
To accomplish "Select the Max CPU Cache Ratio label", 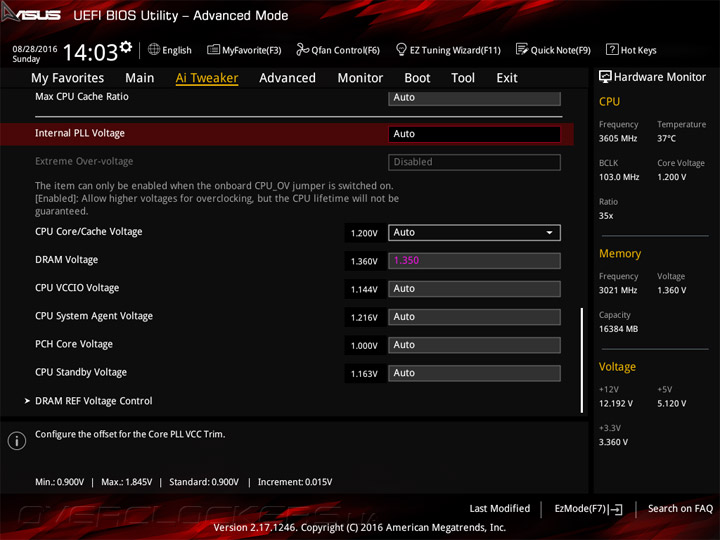I will click(x=82, y=97).
